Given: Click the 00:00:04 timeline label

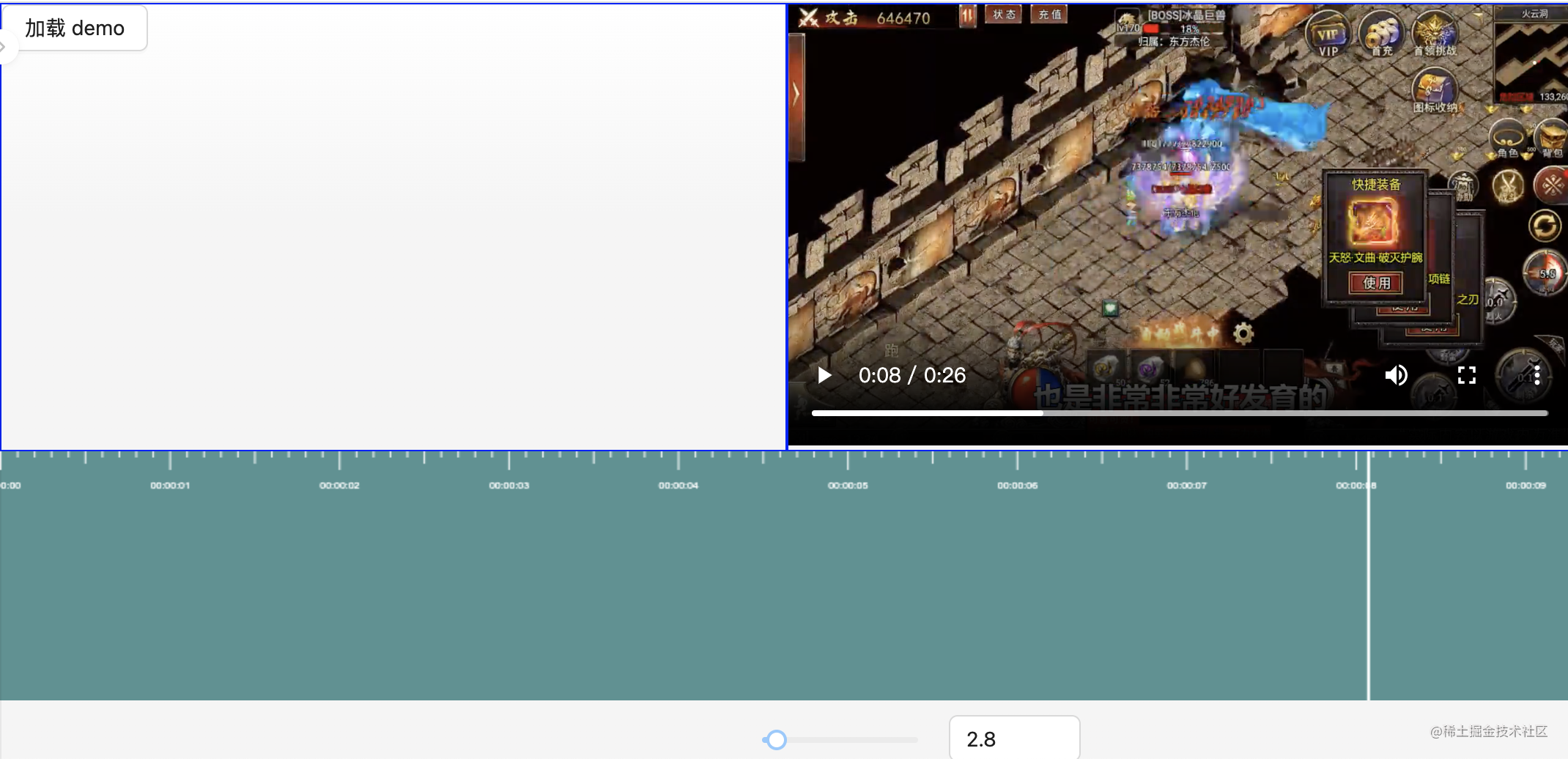Looking at the screenshot, I should pyautogui.click(x=678, y=486).
